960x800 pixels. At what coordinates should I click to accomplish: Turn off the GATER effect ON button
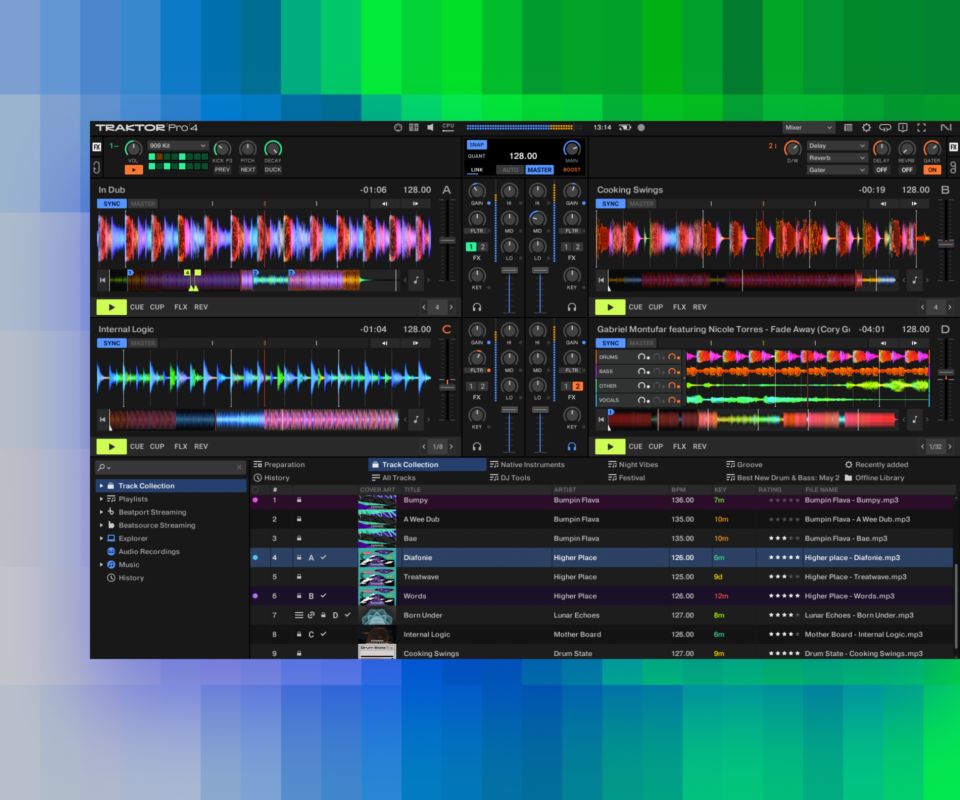(932, 170)
